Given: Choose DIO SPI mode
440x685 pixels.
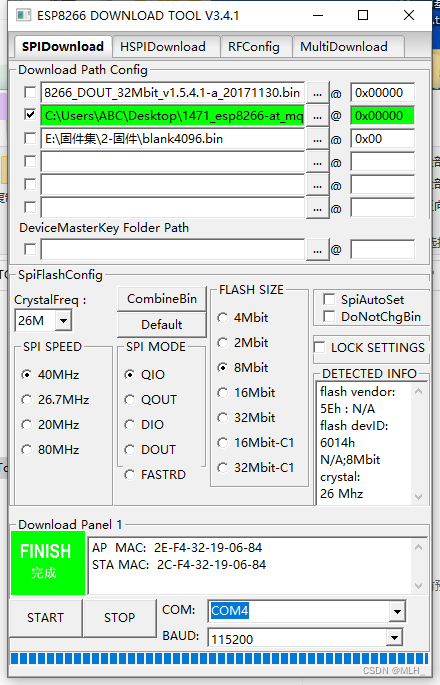Looking at the screenshot, I should 144,424.
